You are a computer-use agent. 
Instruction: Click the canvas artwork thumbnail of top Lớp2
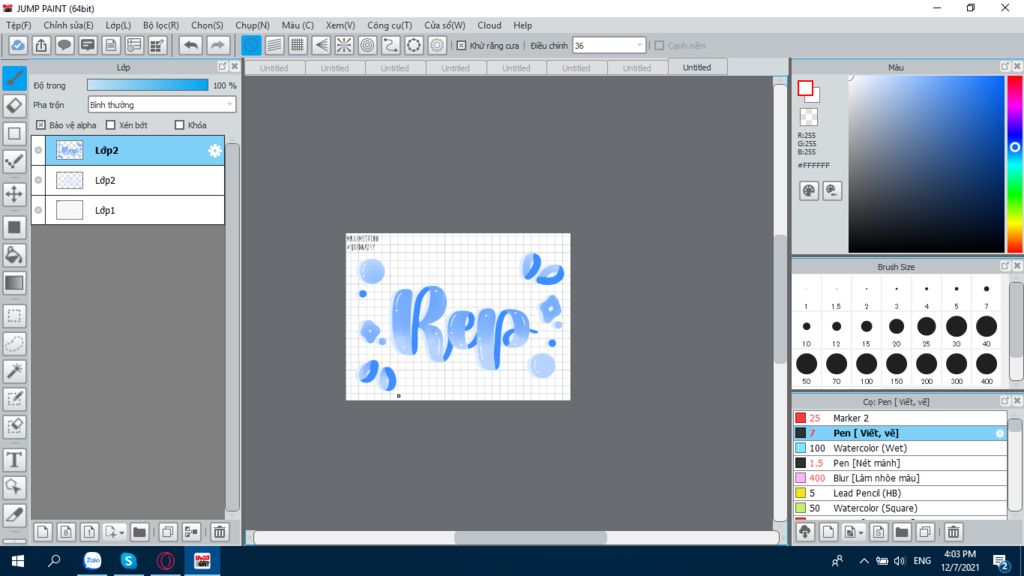coord(69,150)
